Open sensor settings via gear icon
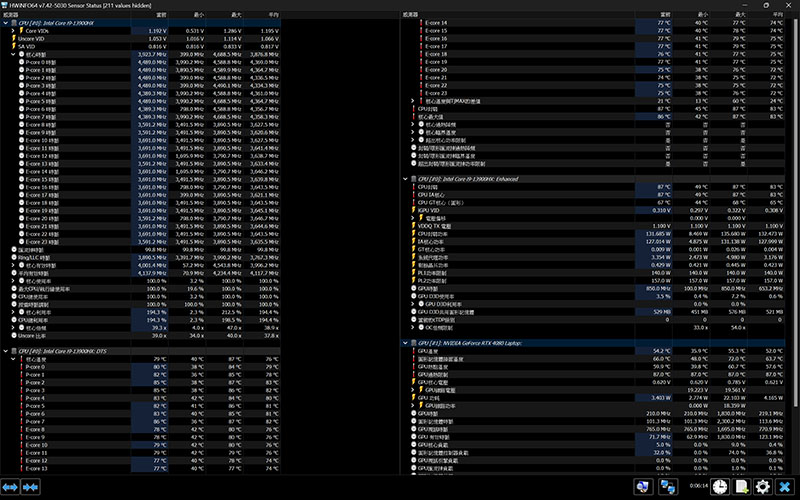 762,486
